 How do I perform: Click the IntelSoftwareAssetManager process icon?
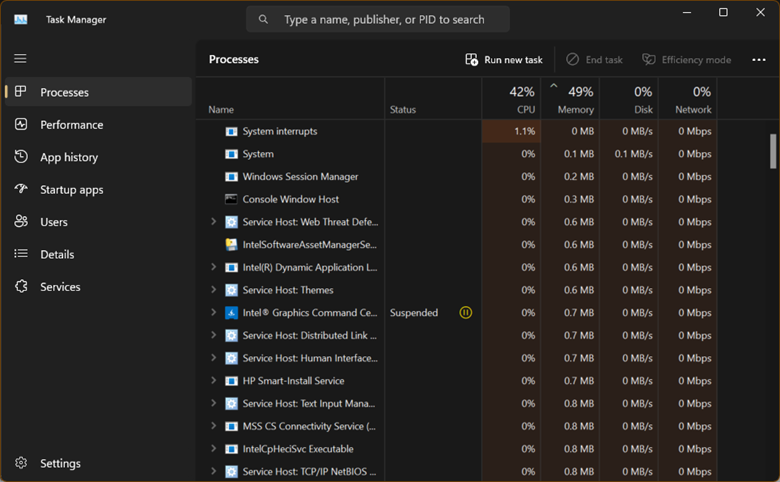pos(231,244)
